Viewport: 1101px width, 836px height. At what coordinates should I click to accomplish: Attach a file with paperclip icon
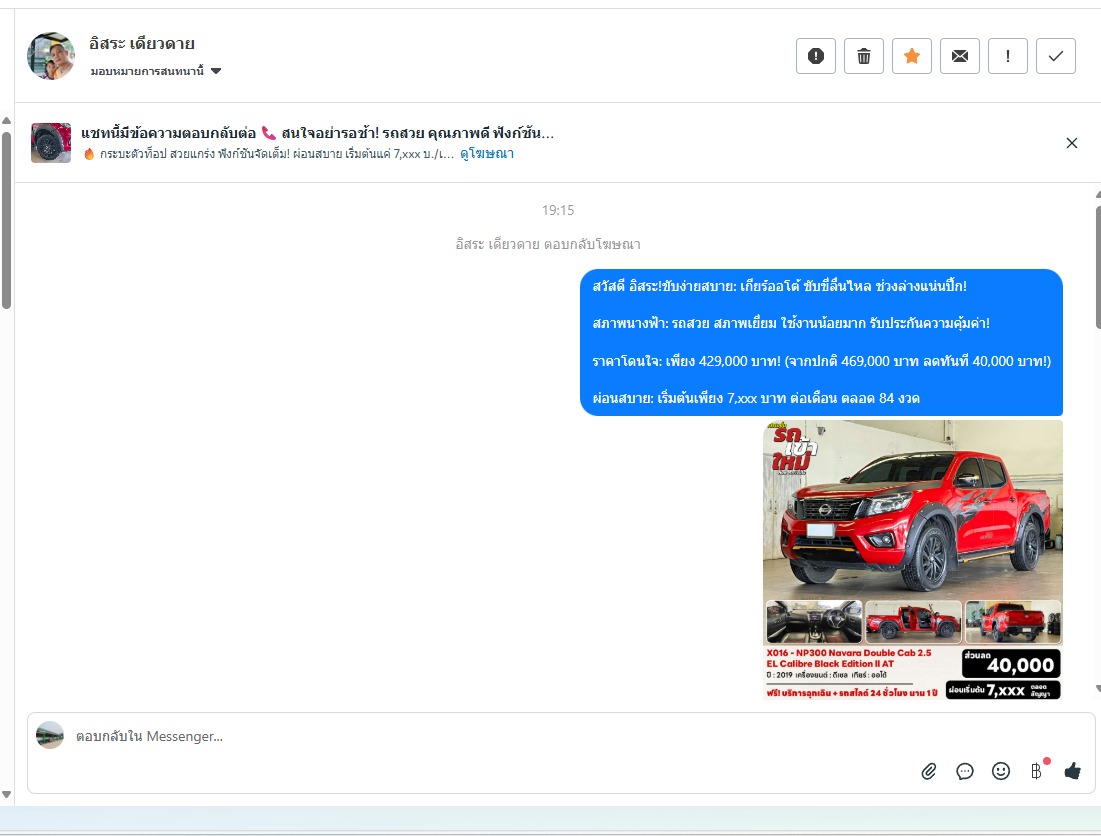click(x=929, y=771)
